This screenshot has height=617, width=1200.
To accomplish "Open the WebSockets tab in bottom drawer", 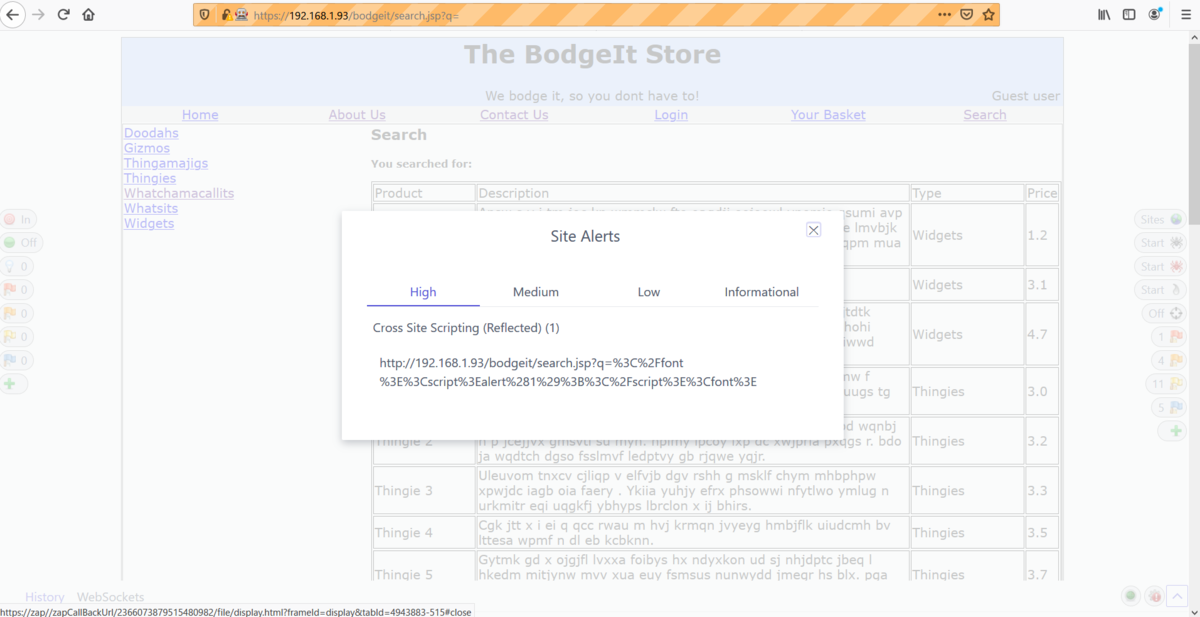I will click(110, 597).
